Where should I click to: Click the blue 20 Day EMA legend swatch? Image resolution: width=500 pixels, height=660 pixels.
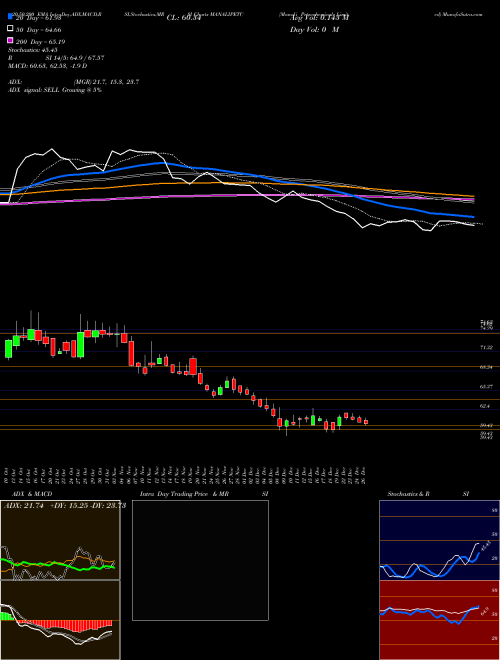click(x=10, y=17)
